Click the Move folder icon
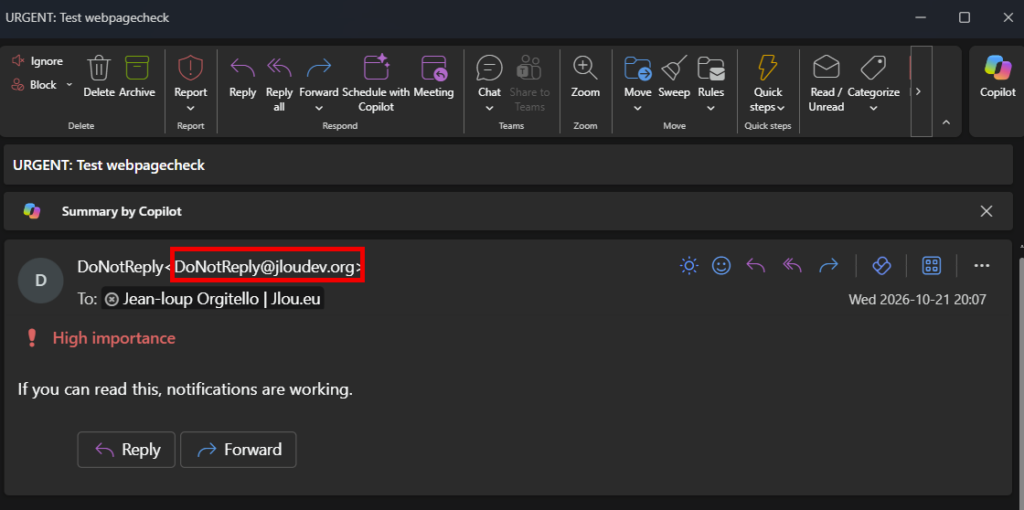Viewport: 1024px width, 510px height. (637, 68)
